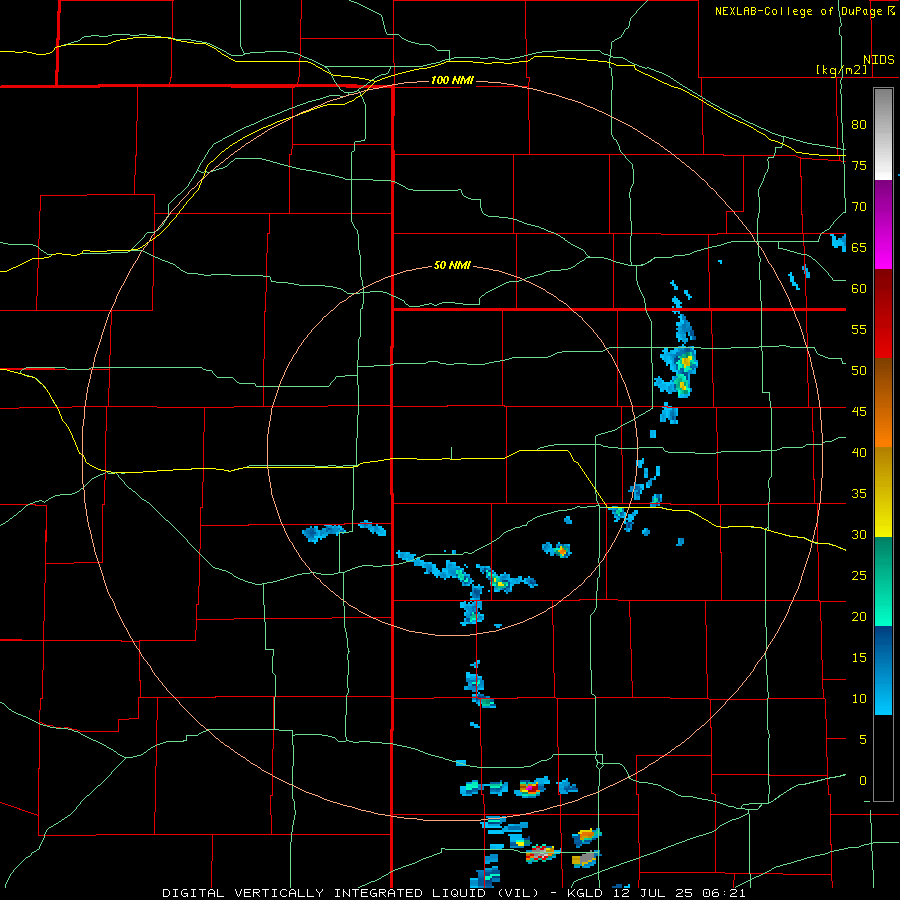Select the 50 value on the scale
This screenshot has height=900, width=900.
859,371
